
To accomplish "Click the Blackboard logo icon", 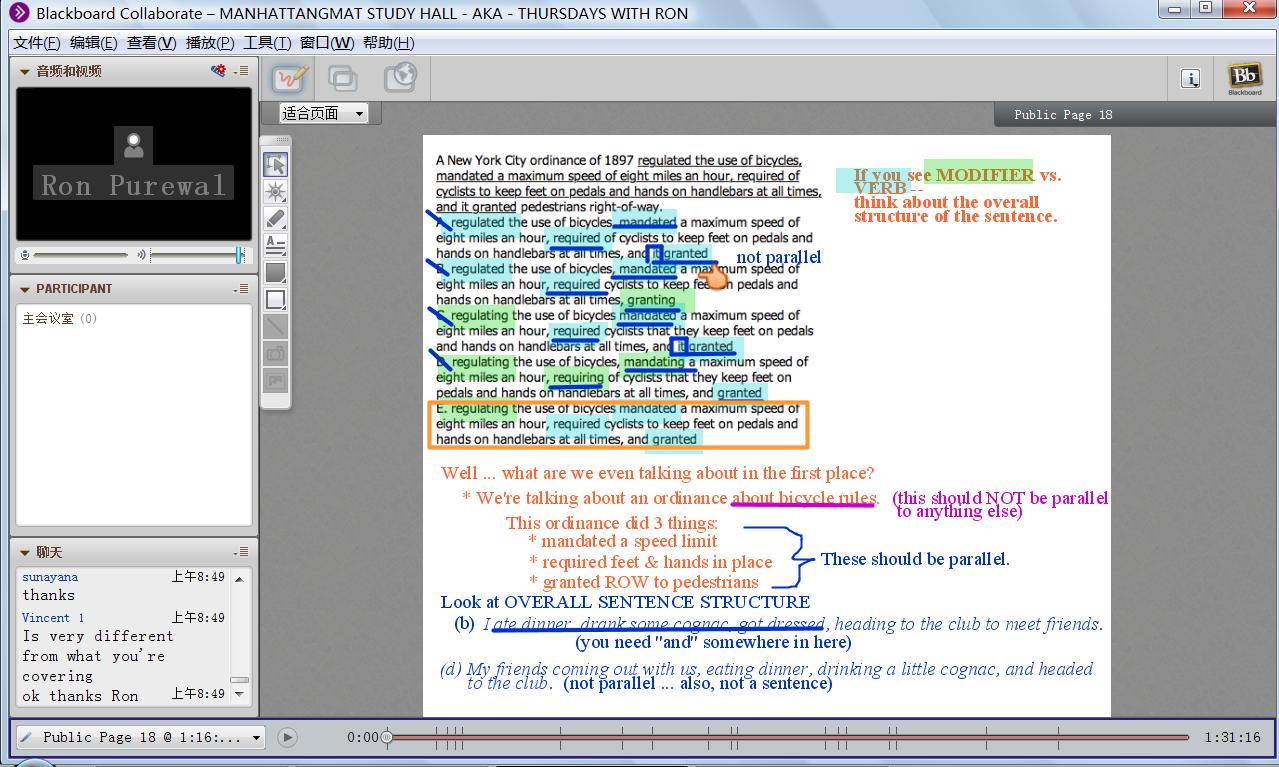I will [x=1245, y=78].
